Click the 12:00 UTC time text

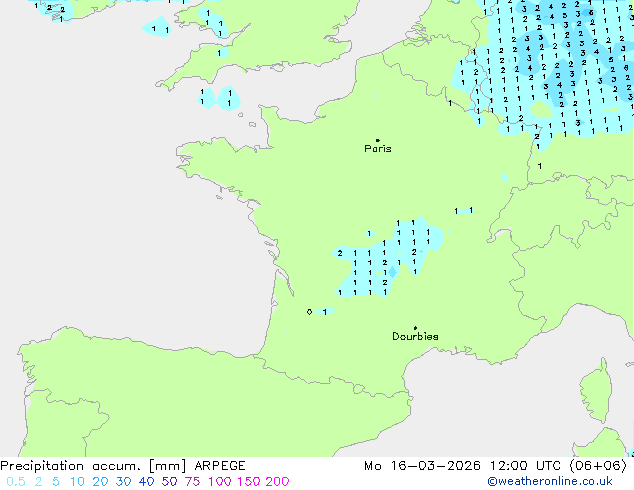[525, 466]
